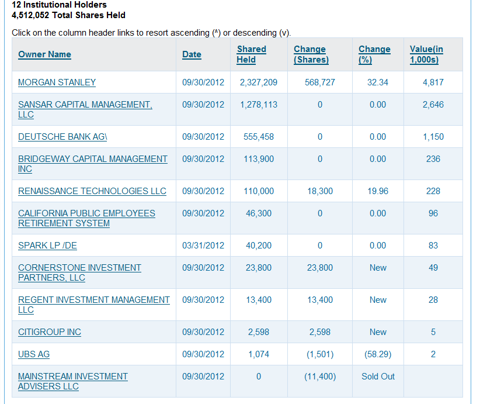The width and height of the screenshot is (480, 404).
Task: Select Morgan Stanley shares held 2,327,209
Action: click(258, 82)
